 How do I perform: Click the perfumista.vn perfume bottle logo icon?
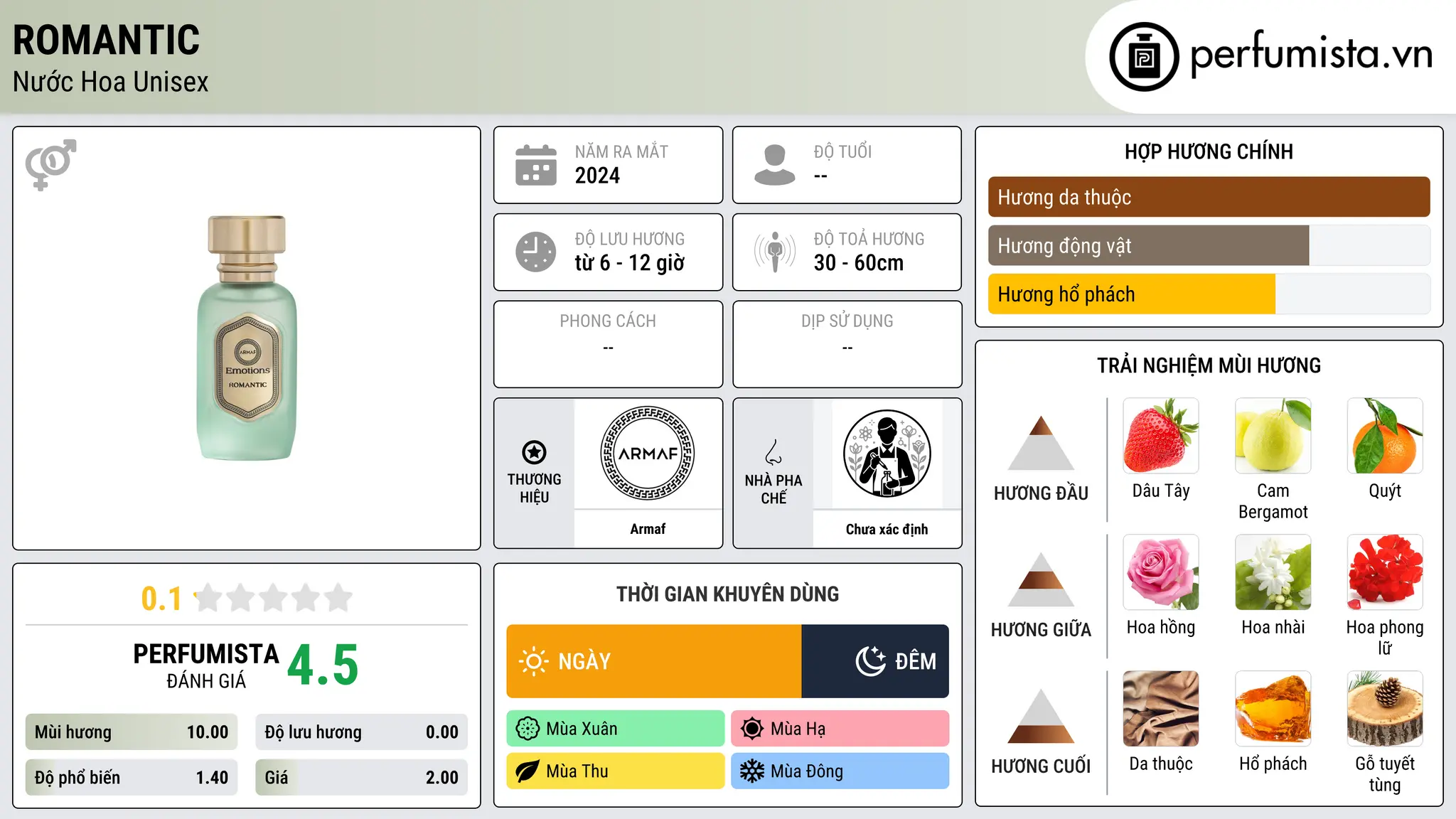1144,57
